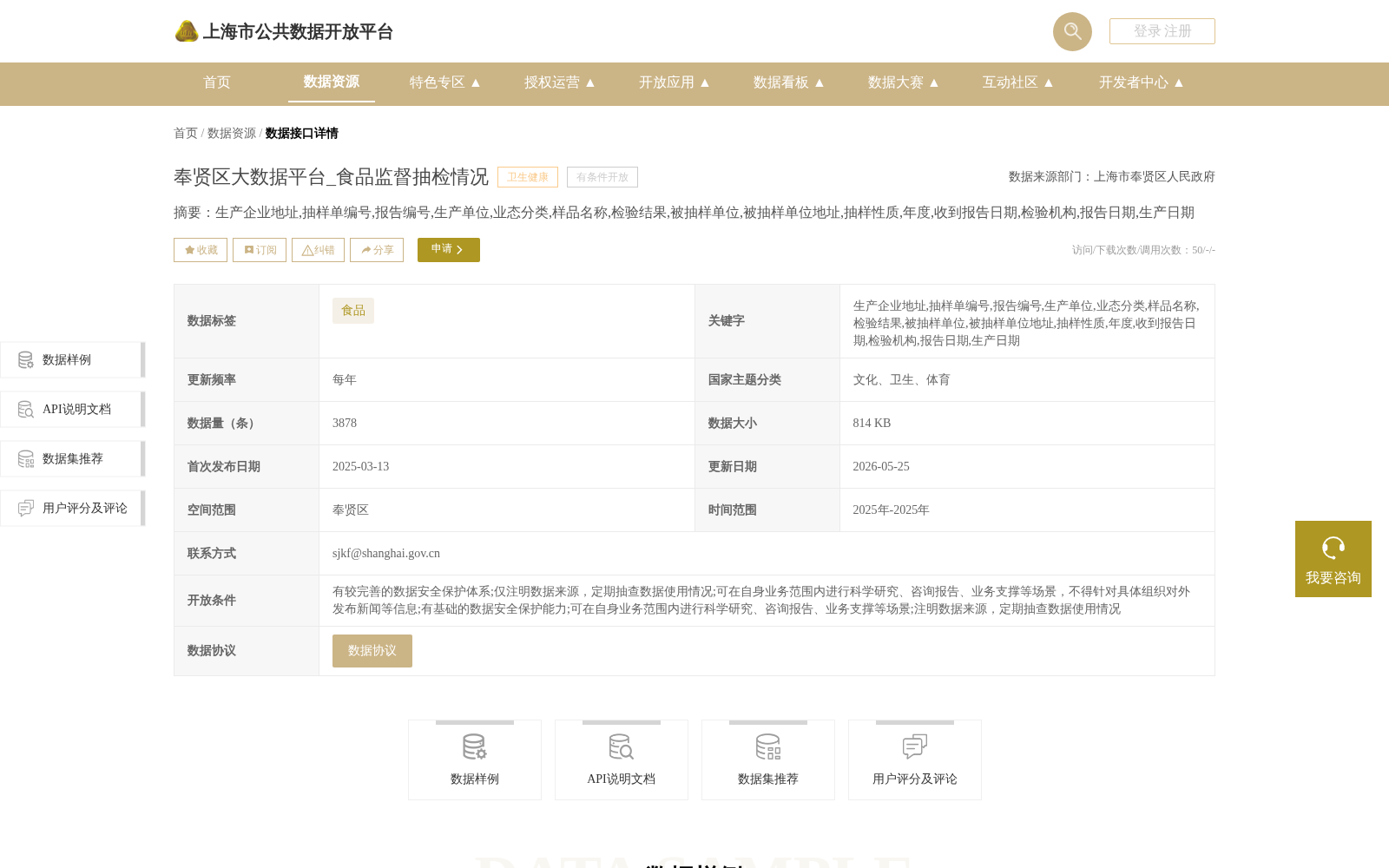
Task: Click 数据接口详情 breadcrumb text
Action: pos(302,133)
